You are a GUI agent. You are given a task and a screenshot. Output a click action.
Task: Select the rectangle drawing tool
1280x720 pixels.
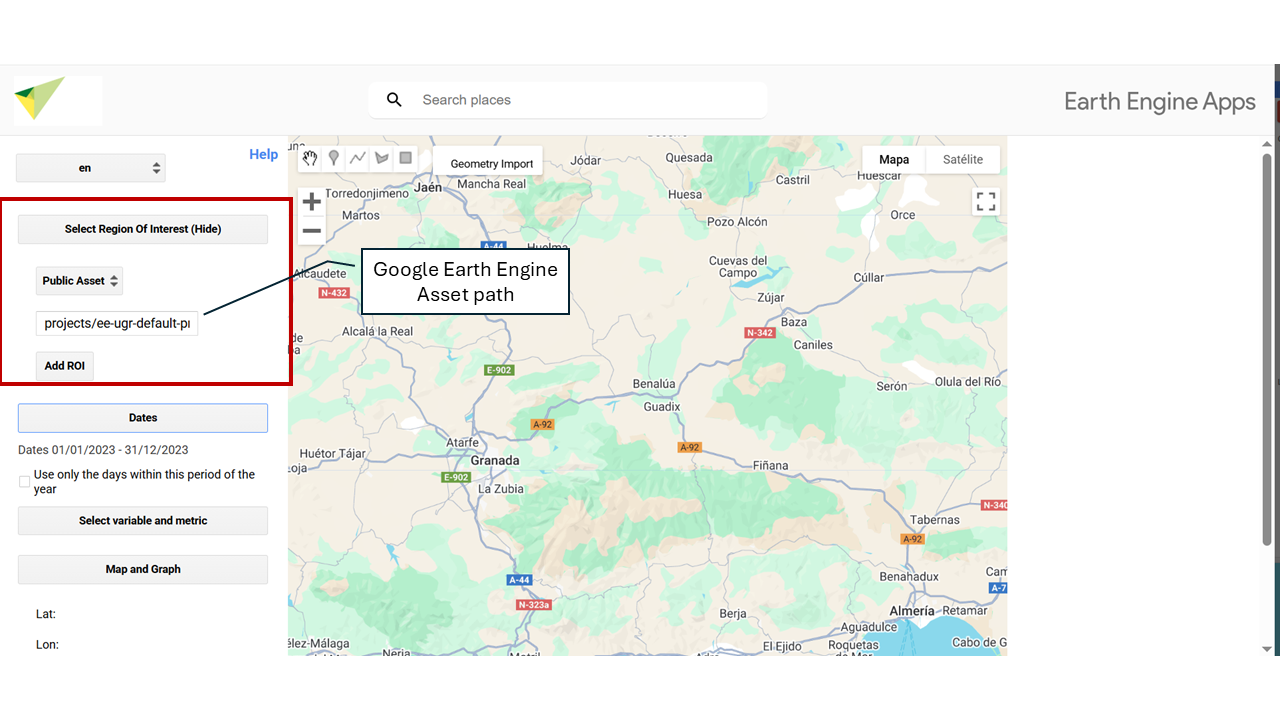tap(406, 158)
